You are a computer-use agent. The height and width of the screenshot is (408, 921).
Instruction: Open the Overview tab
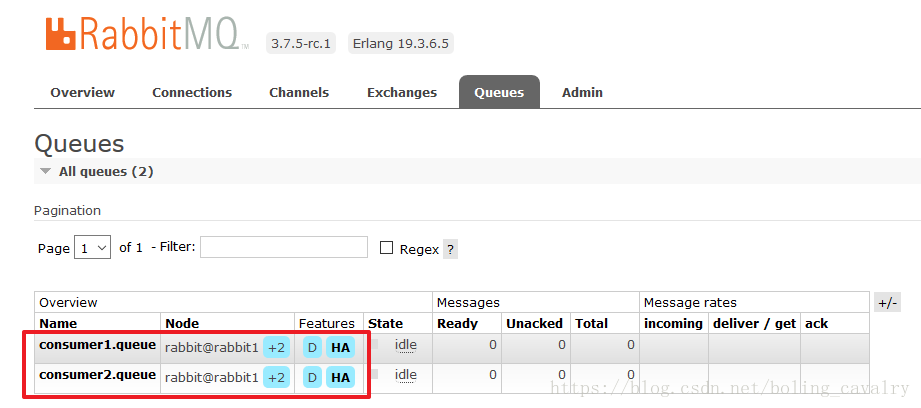tap(83, 93)
